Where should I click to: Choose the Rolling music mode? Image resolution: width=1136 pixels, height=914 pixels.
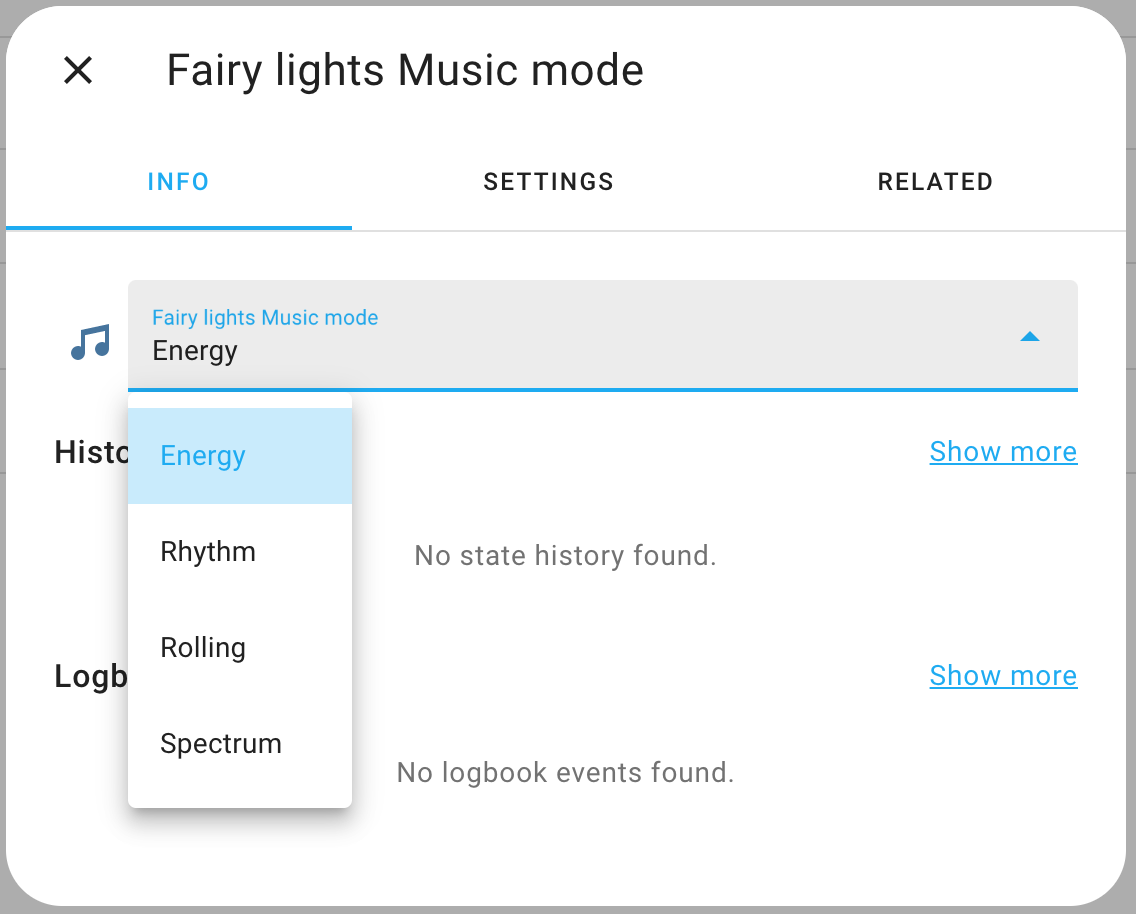[x=203, y=647]
